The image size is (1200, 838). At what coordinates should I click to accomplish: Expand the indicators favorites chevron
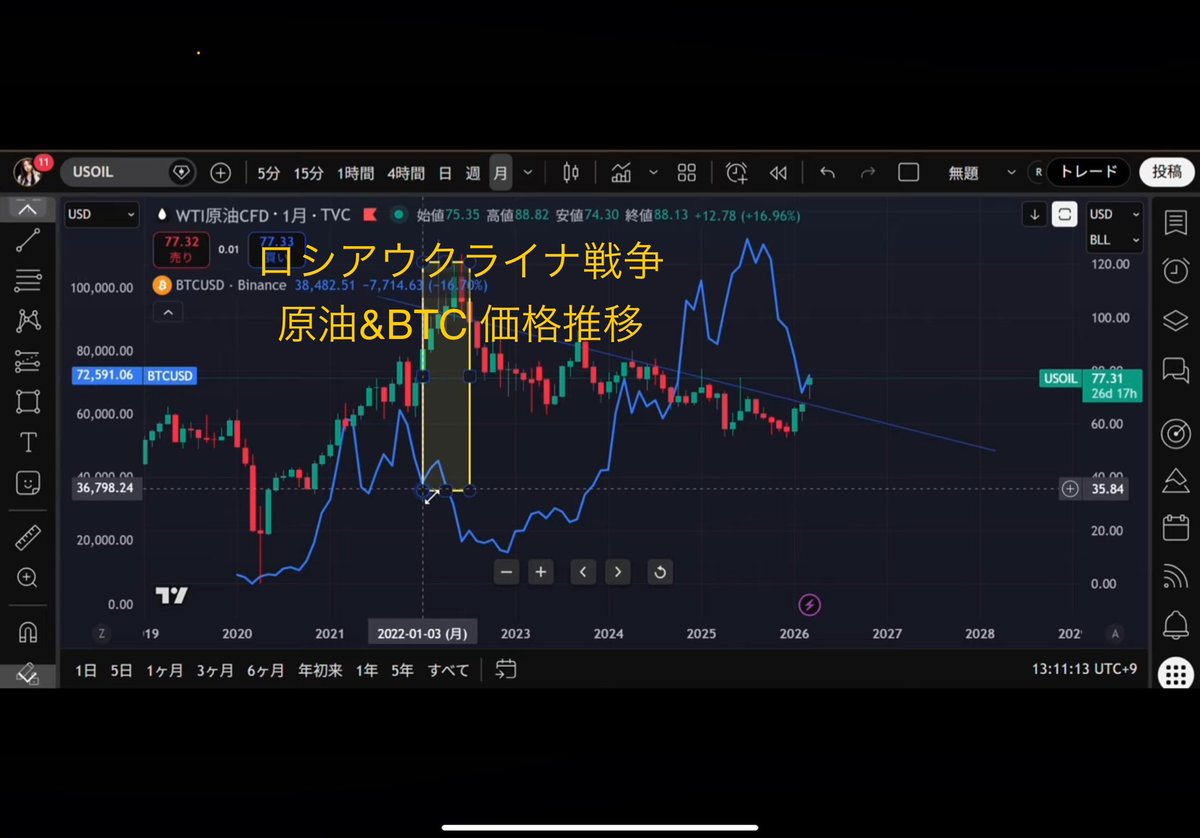pos(653,172)
